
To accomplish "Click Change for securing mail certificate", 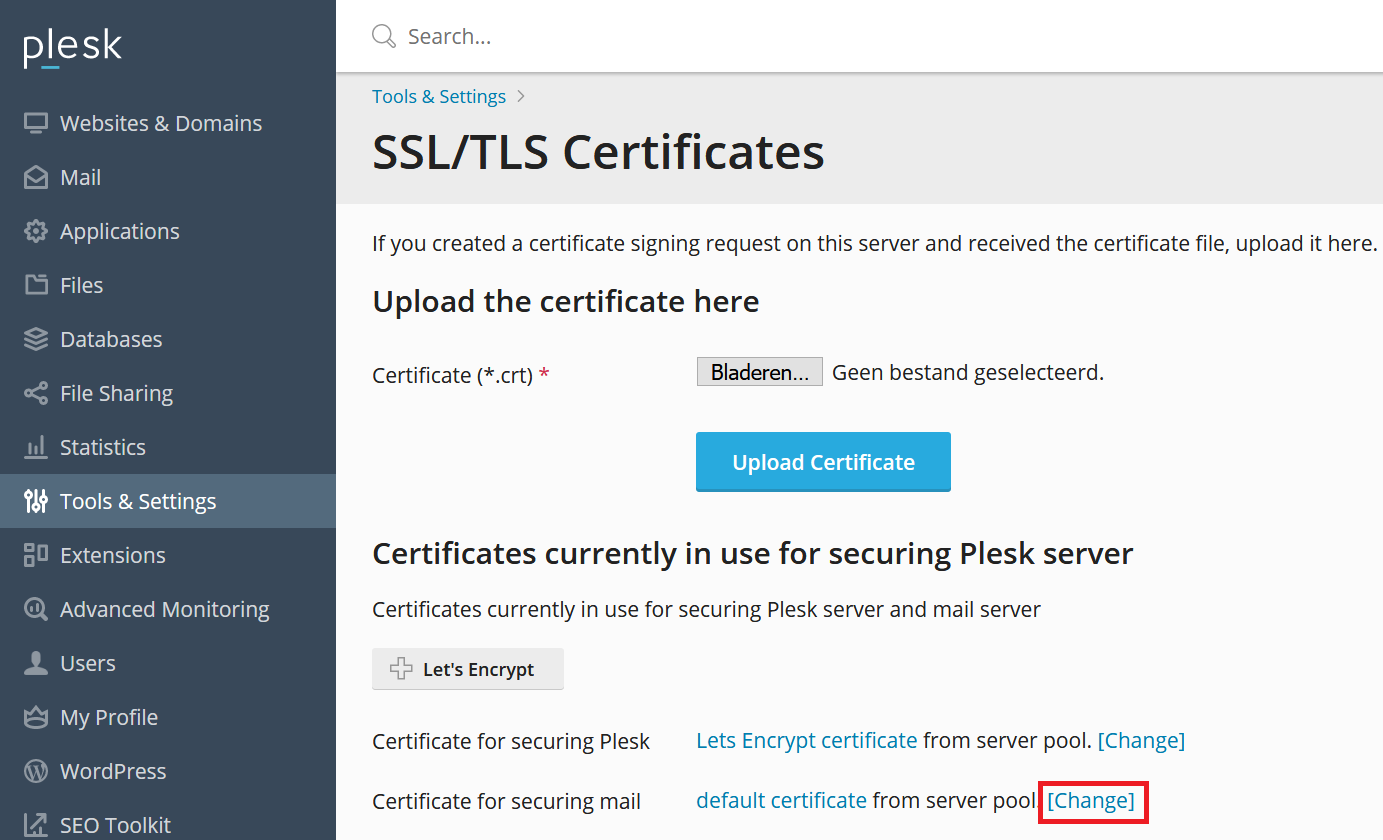I will coord(1091,801).
